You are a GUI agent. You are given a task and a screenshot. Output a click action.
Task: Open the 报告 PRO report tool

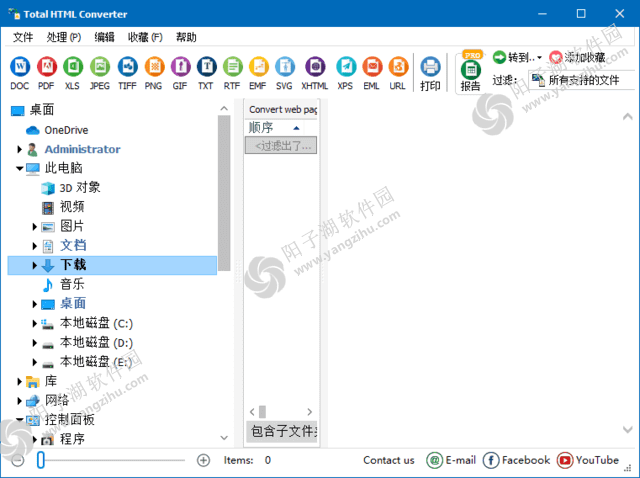click(x=471, y=72)
